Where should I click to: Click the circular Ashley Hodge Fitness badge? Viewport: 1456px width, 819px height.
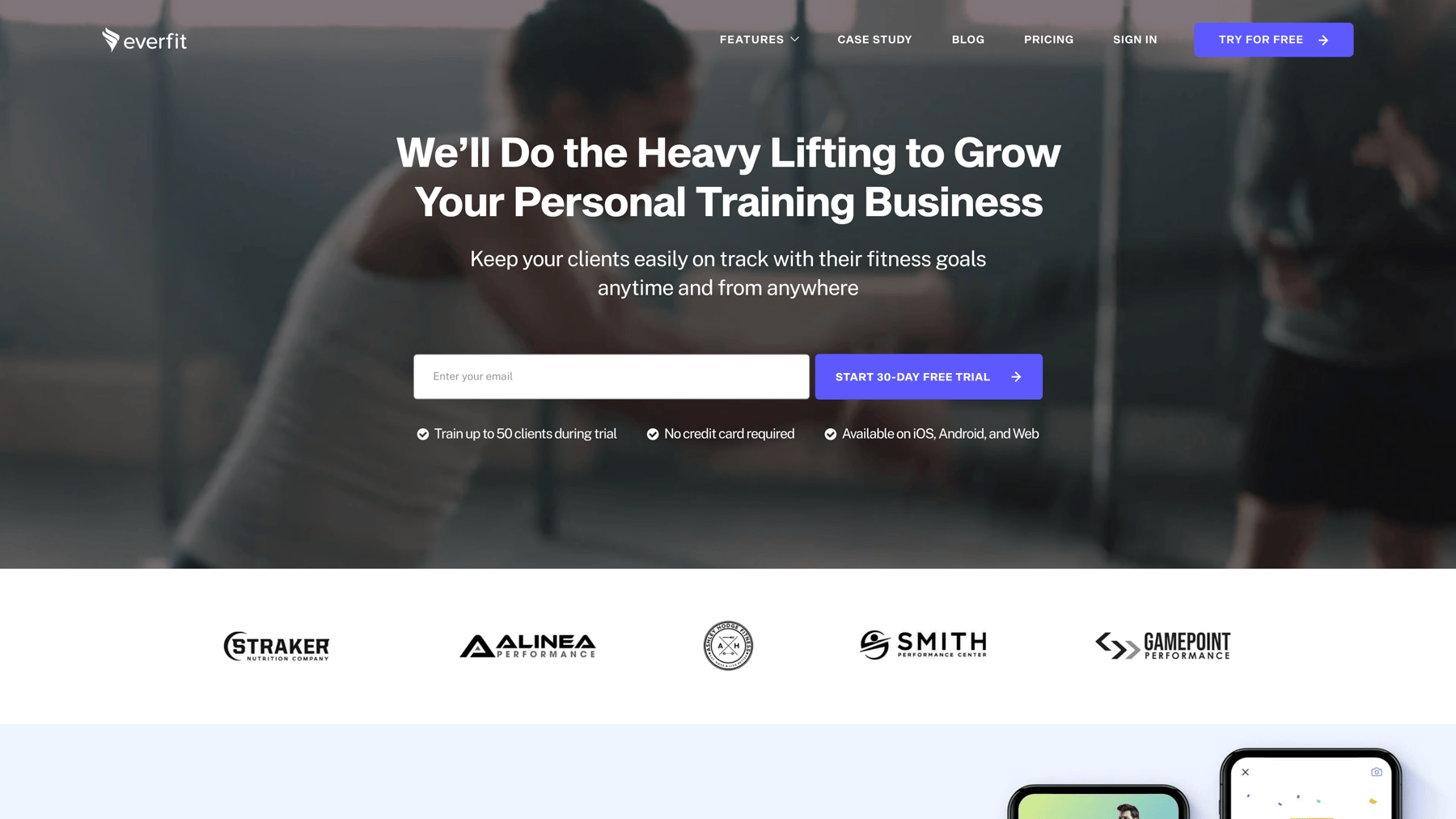point(728,646)
